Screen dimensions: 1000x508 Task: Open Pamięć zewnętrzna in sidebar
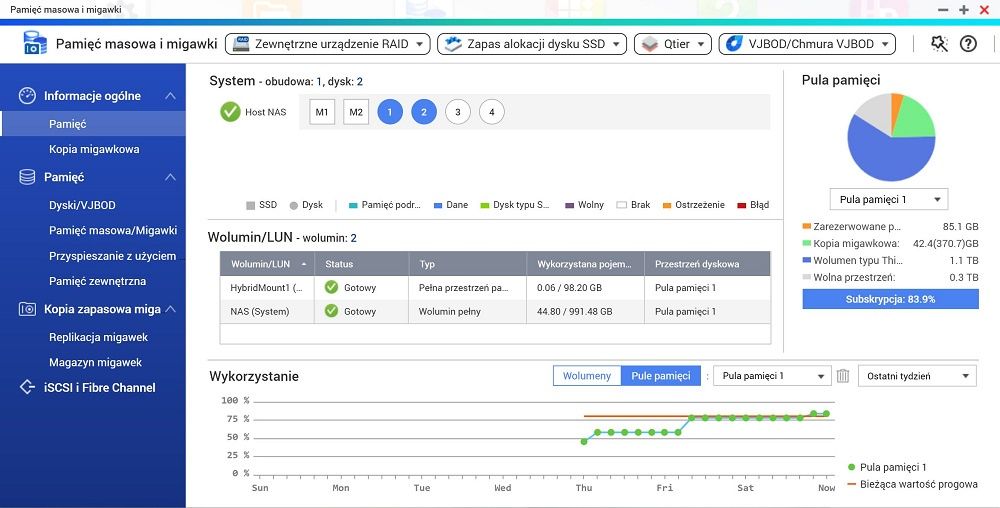coord(98,281)
